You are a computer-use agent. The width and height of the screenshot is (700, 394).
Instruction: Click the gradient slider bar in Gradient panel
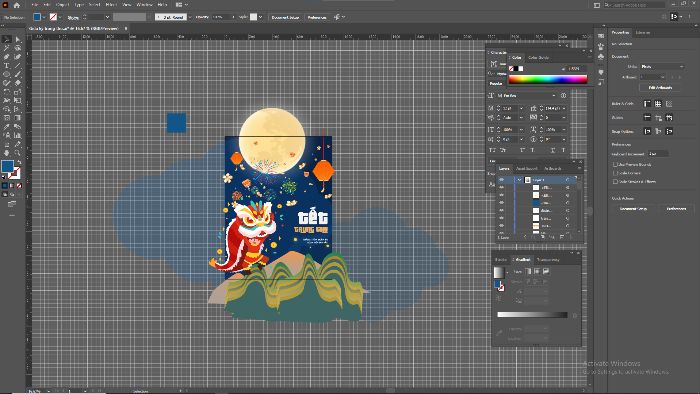pos(532,315)
